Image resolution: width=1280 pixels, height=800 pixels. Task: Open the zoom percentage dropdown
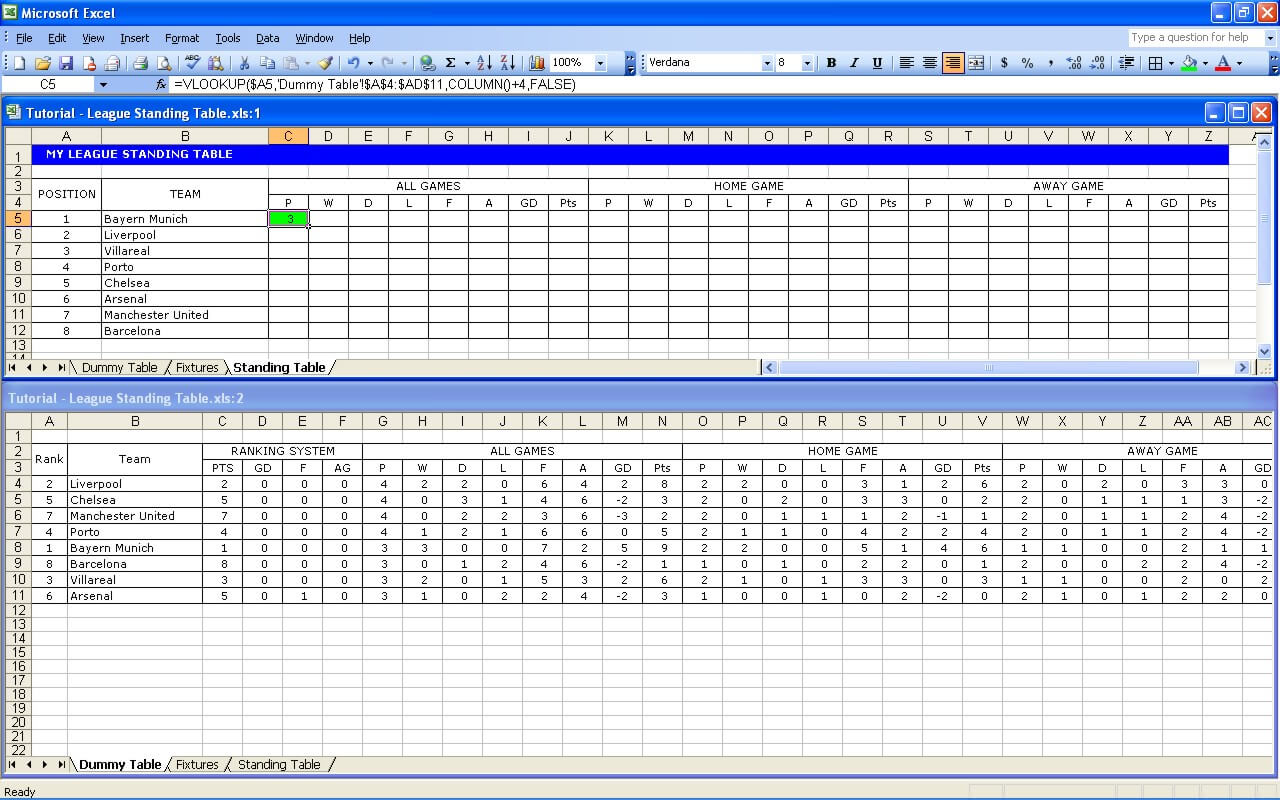click(x=600, y=63)
